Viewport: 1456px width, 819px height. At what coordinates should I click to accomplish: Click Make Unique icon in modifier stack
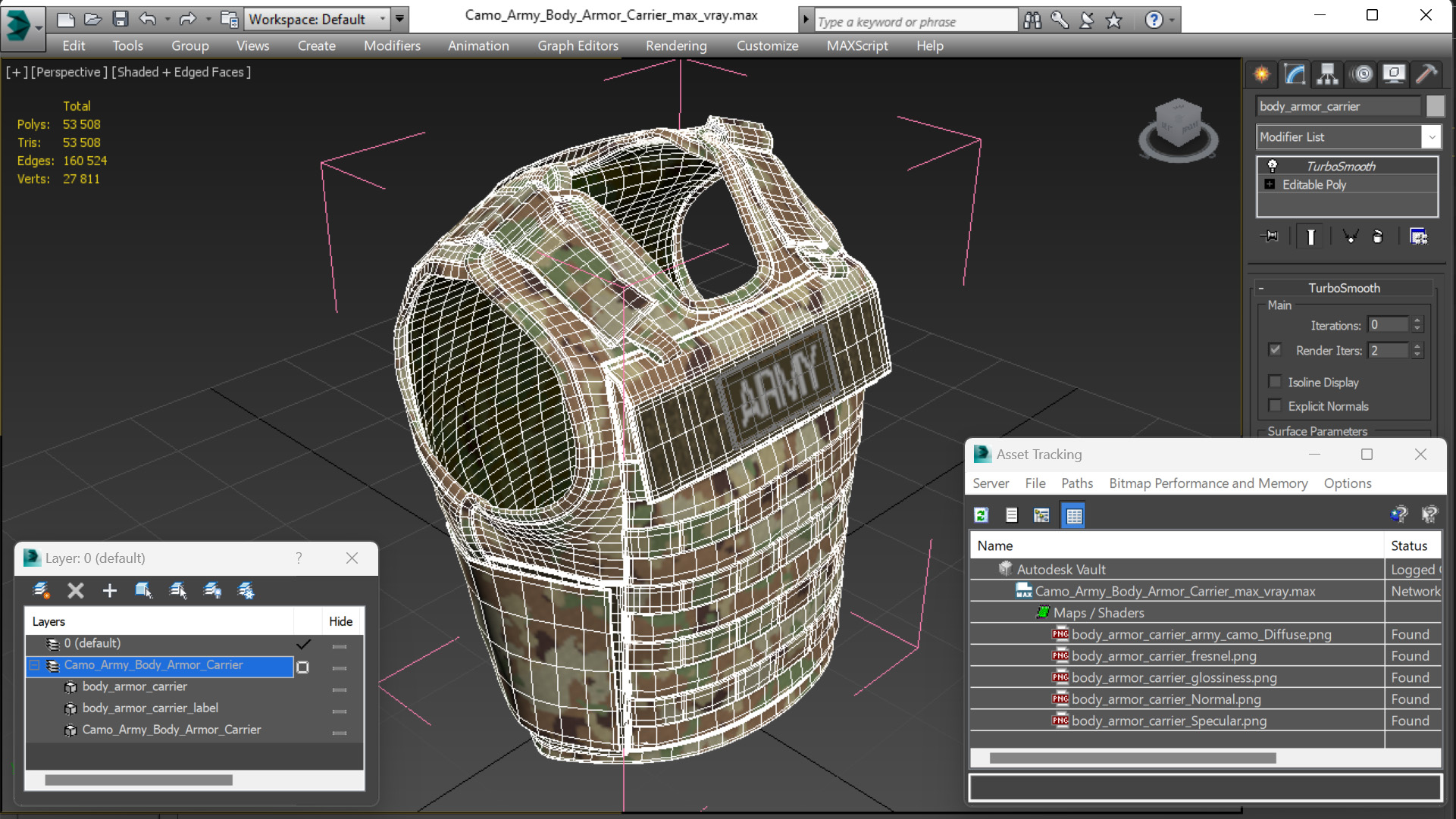pos(1350,236)
